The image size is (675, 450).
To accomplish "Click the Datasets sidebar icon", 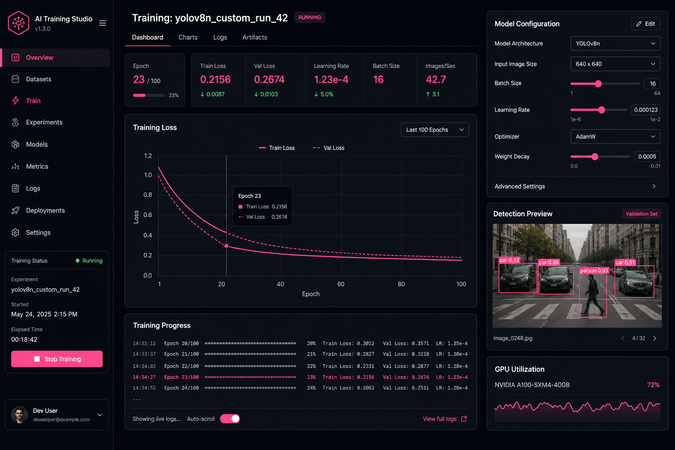I will tap(15, 79).
